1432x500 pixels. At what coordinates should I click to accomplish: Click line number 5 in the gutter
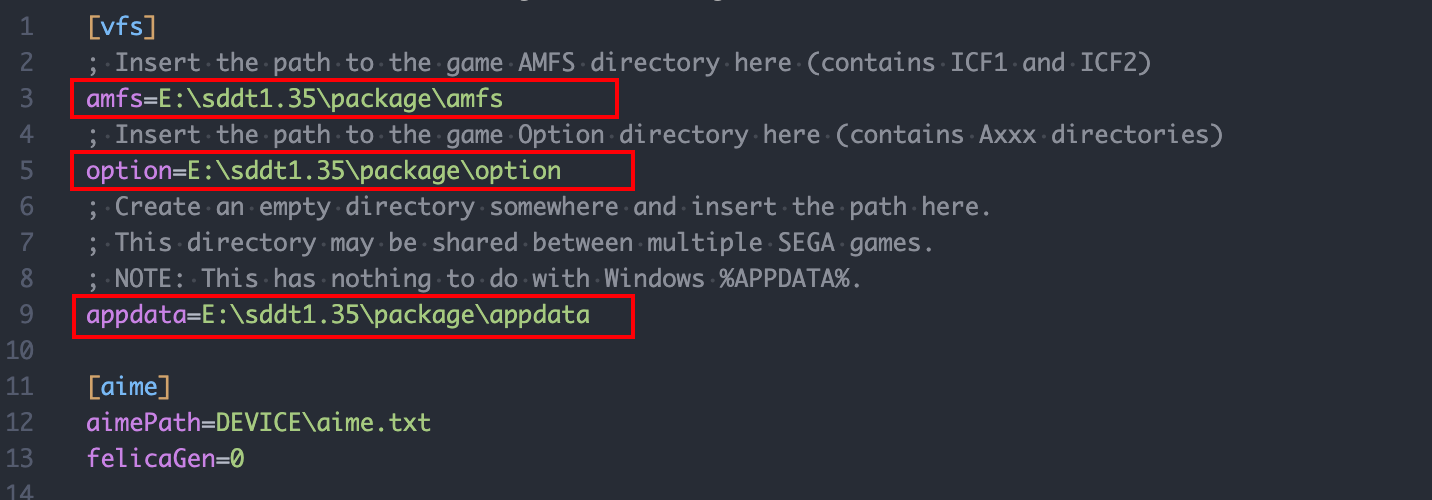(27, 170)
